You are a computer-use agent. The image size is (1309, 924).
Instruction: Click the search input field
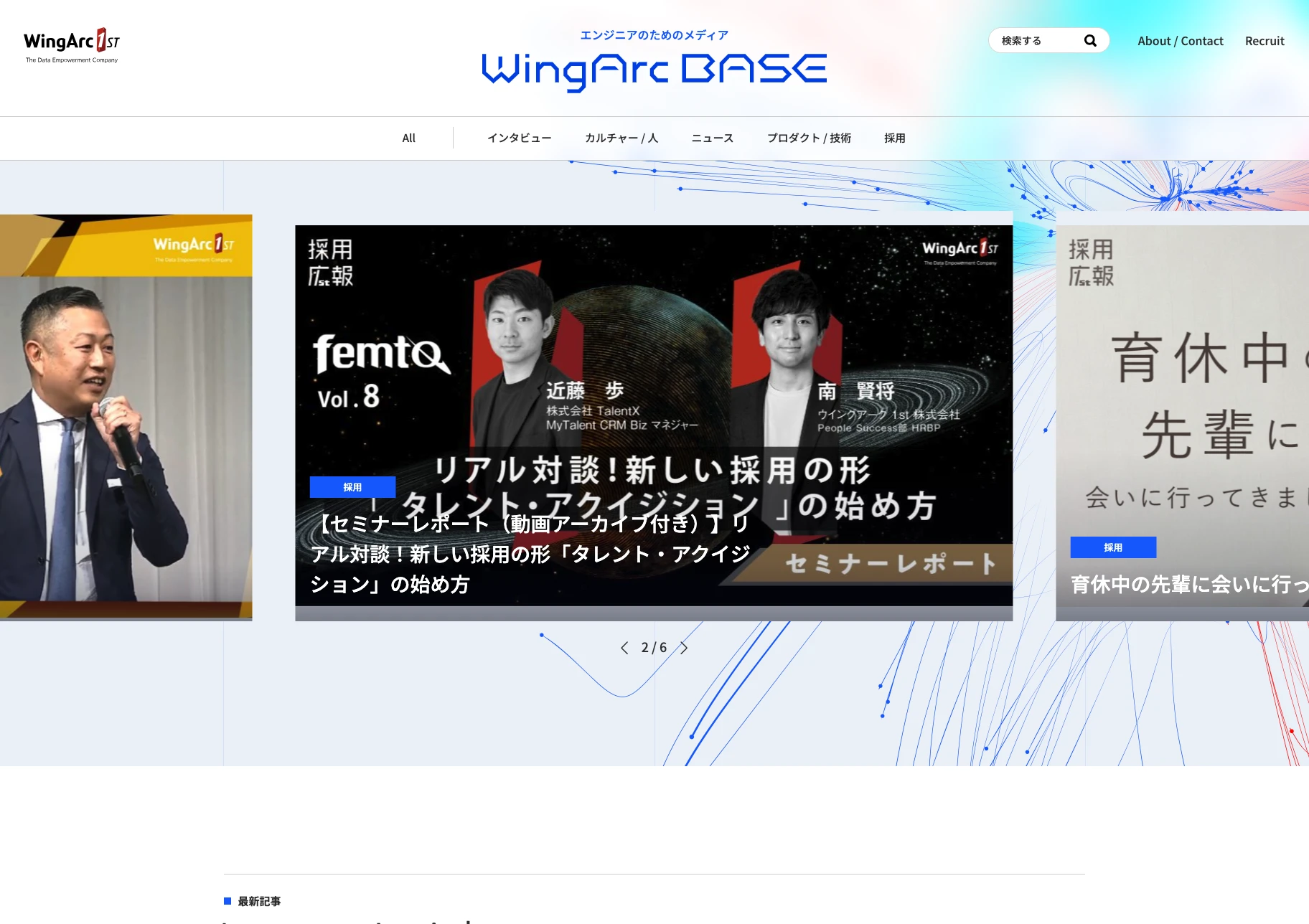click(x=1037, y=41)
